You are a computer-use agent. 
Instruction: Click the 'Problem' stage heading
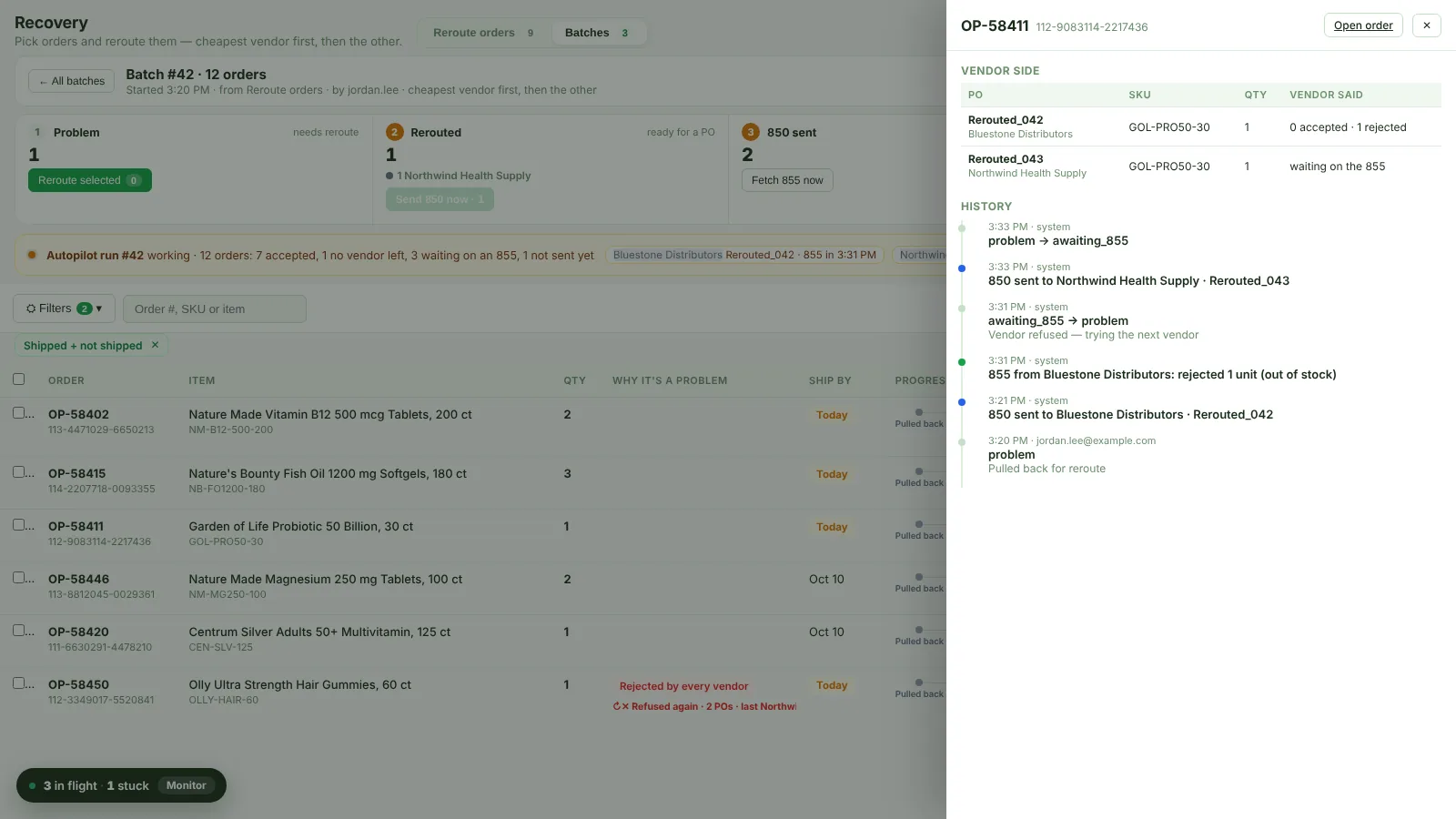point(76,133)
